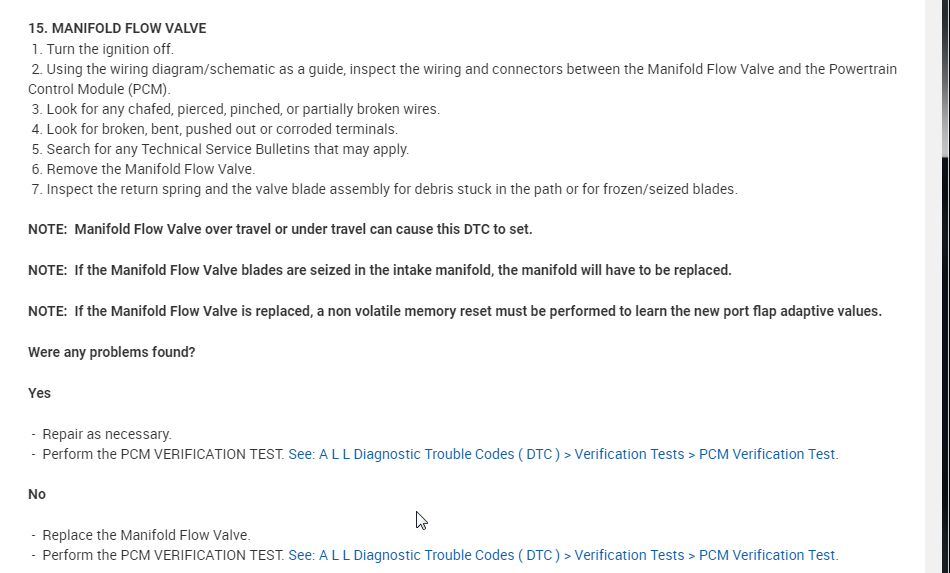Click the bold 'No' answer label
This screenshot has width=950, height=573.
pyautogui.click(x=37, y=494)
